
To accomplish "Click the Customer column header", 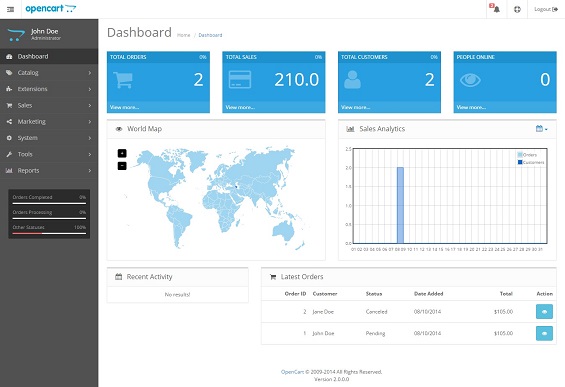I will (325, 294).
